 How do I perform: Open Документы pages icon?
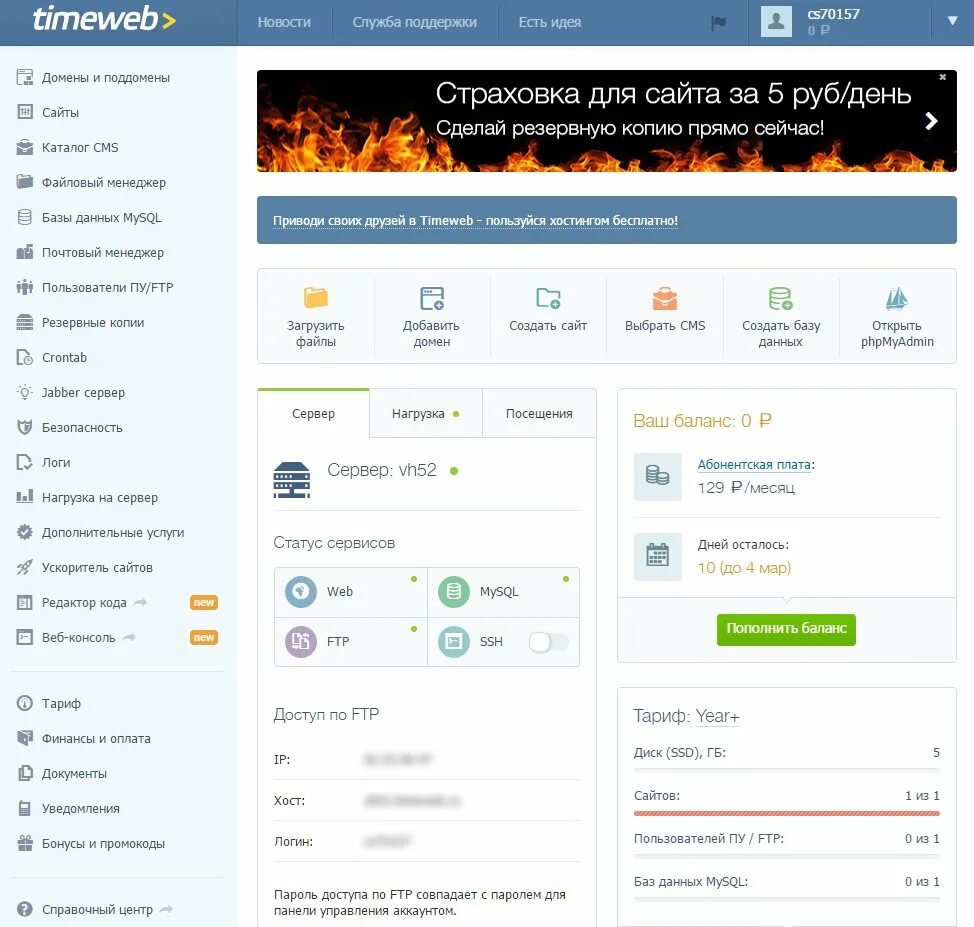(x=25, y=774)
